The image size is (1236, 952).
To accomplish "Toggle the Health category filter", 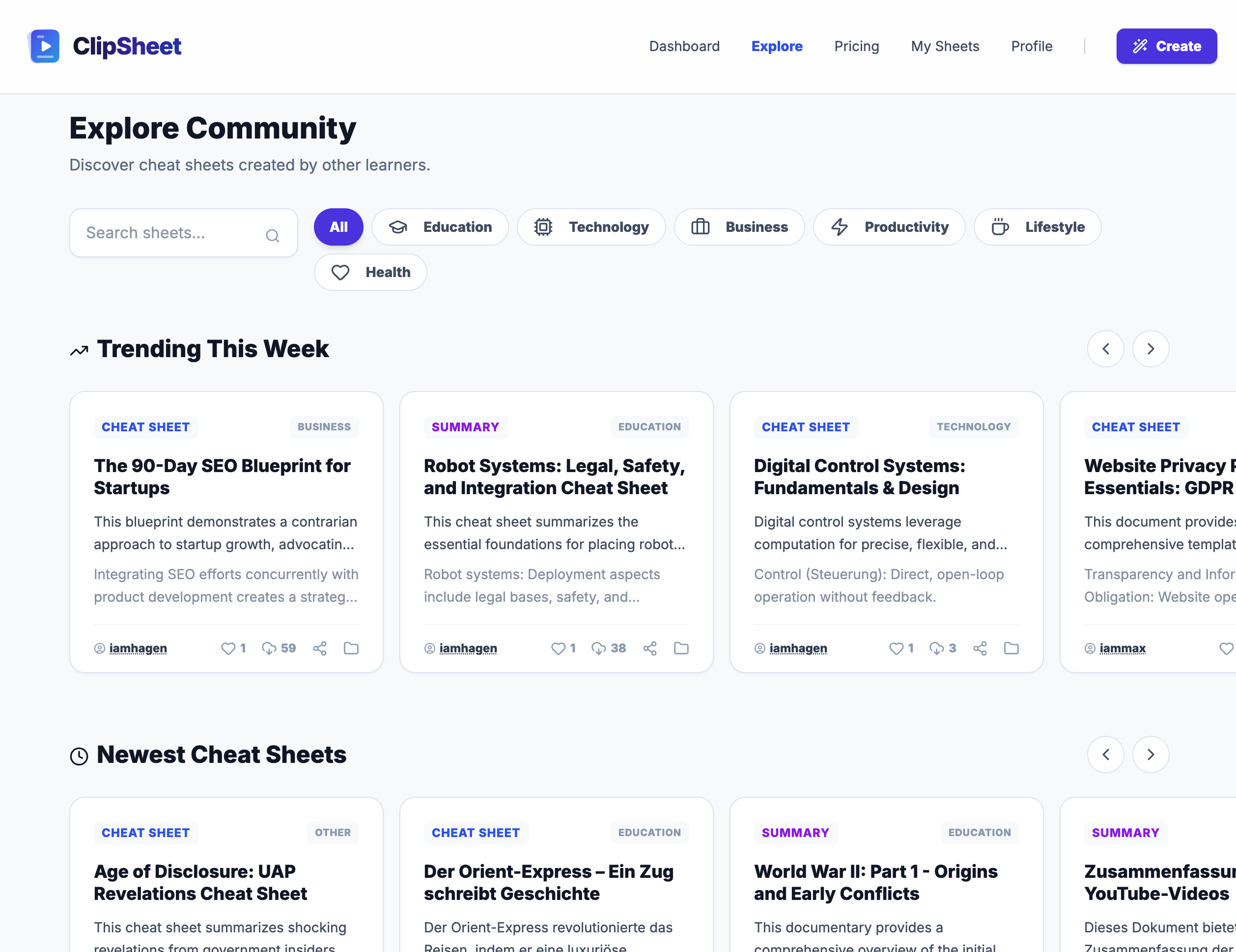I will [370, 272].
